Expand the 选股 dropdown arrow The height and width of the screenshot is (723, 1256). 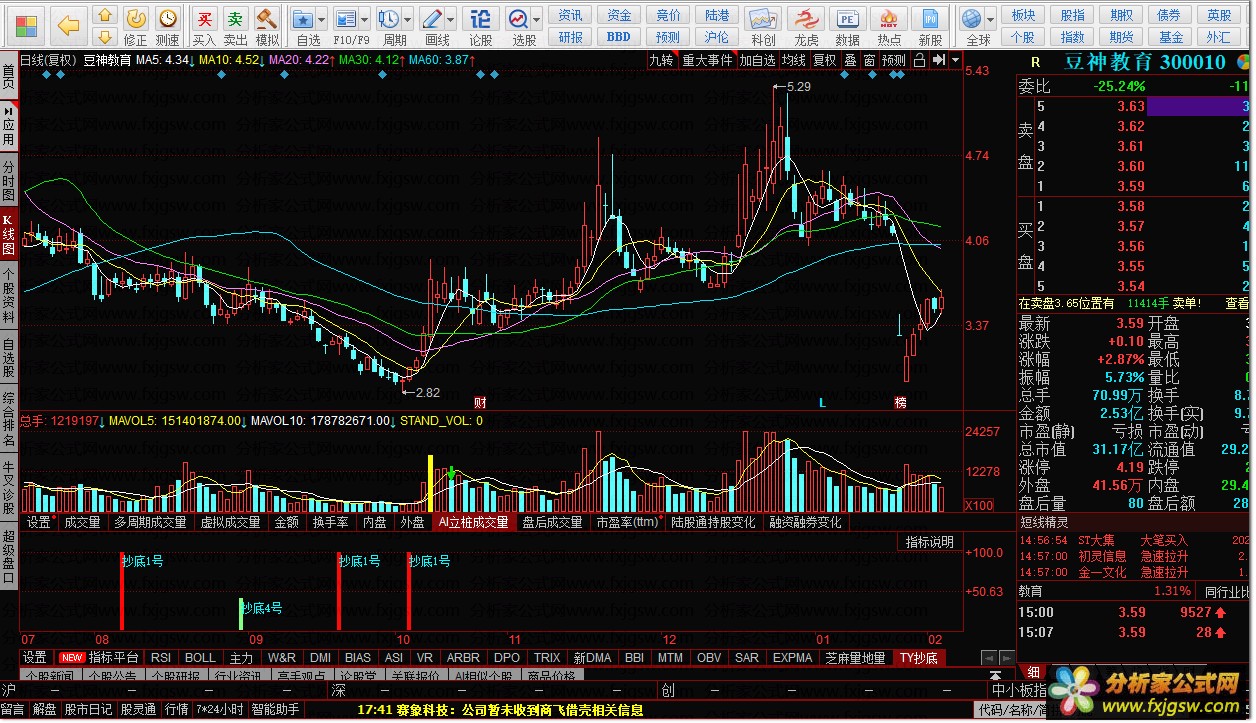(x=537, y=19)
